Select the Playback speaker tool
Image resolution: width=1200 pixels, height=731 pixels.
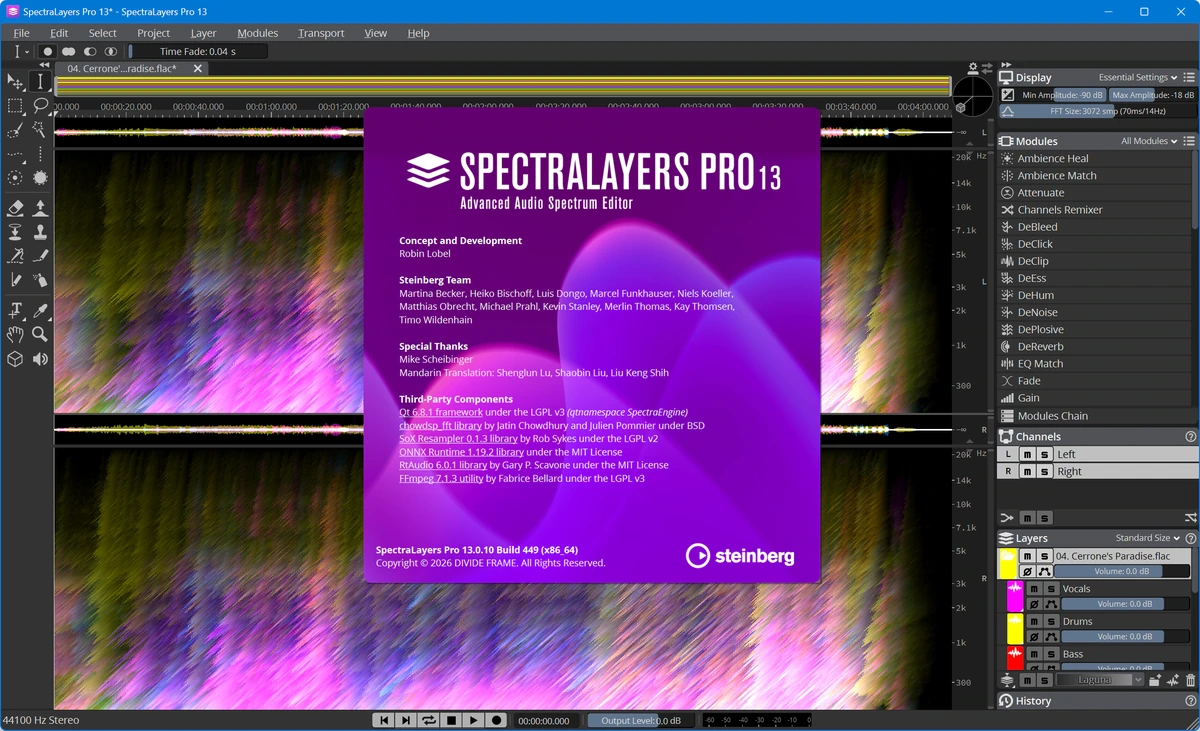point(40,359)
